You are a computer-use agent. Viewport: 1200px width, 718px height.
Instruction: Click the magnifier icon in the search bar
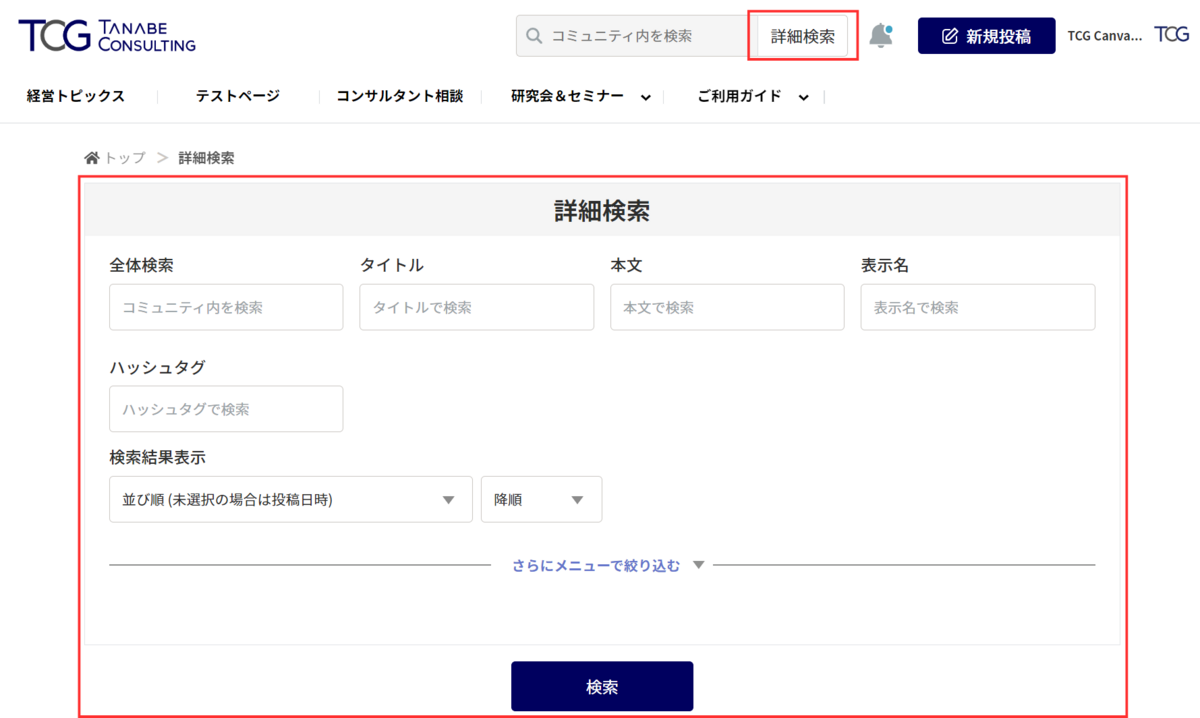pos(534,34)
